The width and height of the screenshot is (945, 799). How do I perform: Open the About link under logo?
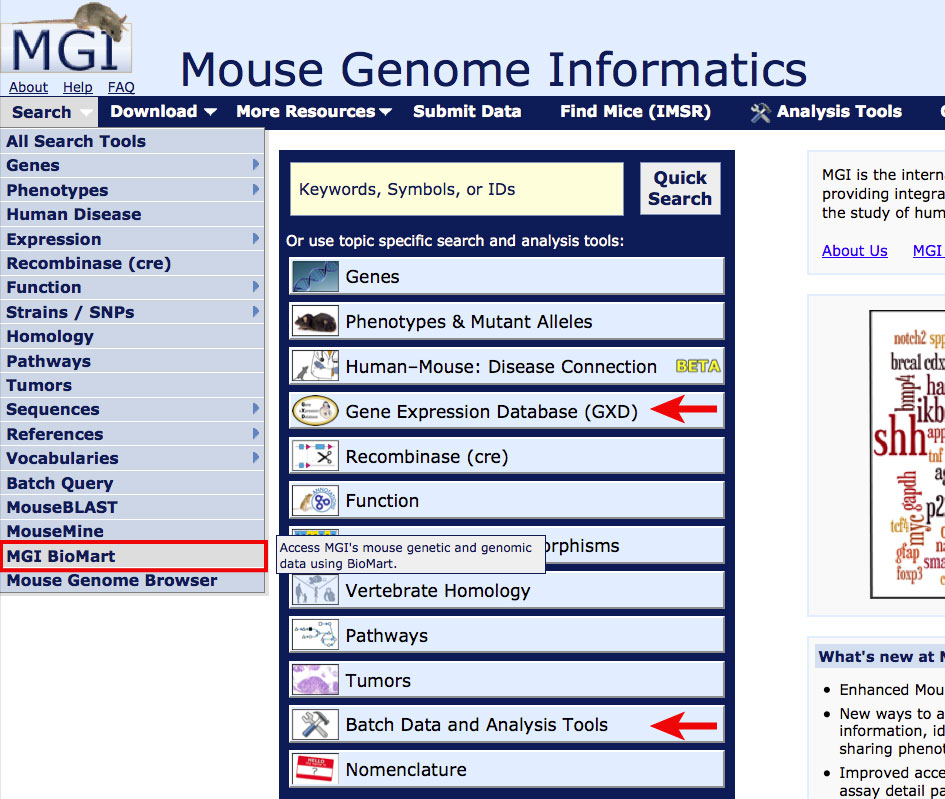pos(28,87)
